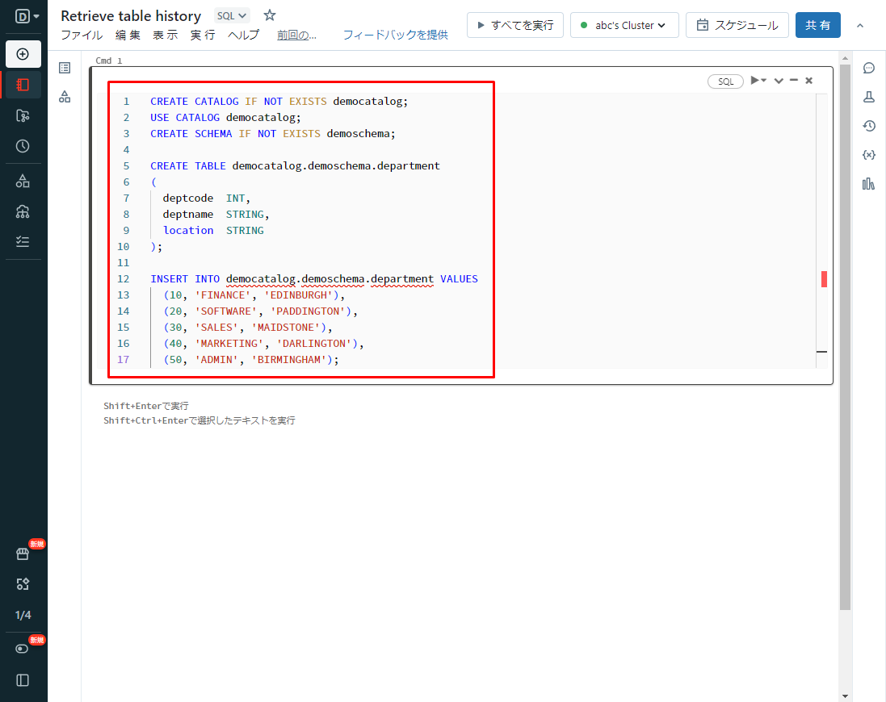Star the notebook as favorite
This screenshot has width=886, height=702.
[x=269, y=16]
